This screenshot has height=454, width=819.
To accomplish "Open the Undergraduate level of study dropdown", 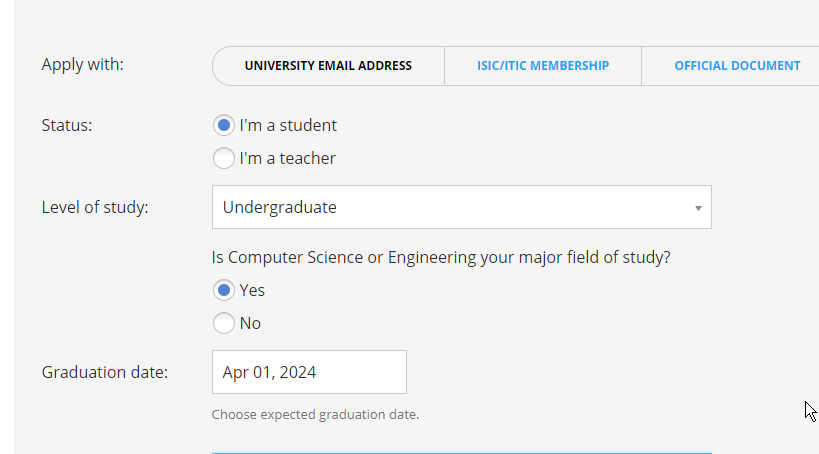I will [x=461, y=207].
